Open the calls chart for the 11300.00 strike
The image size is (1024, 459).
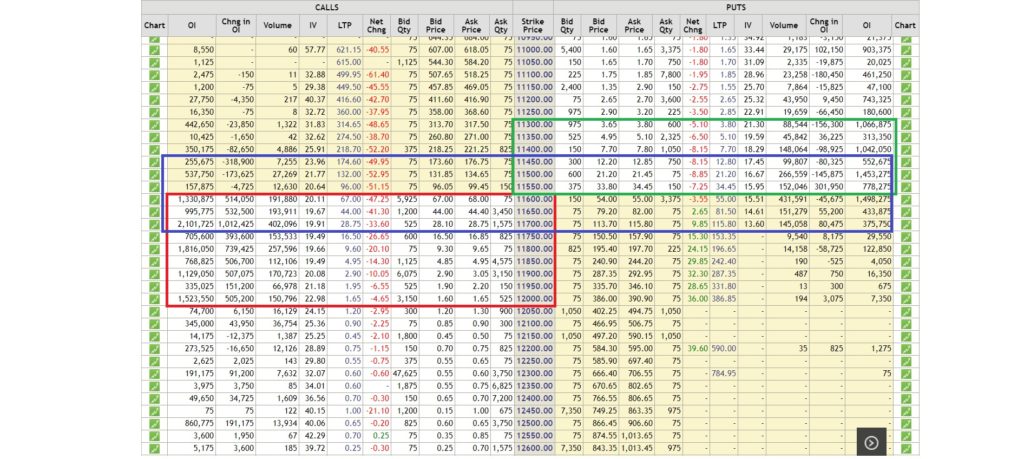click(x=154, y=124)
